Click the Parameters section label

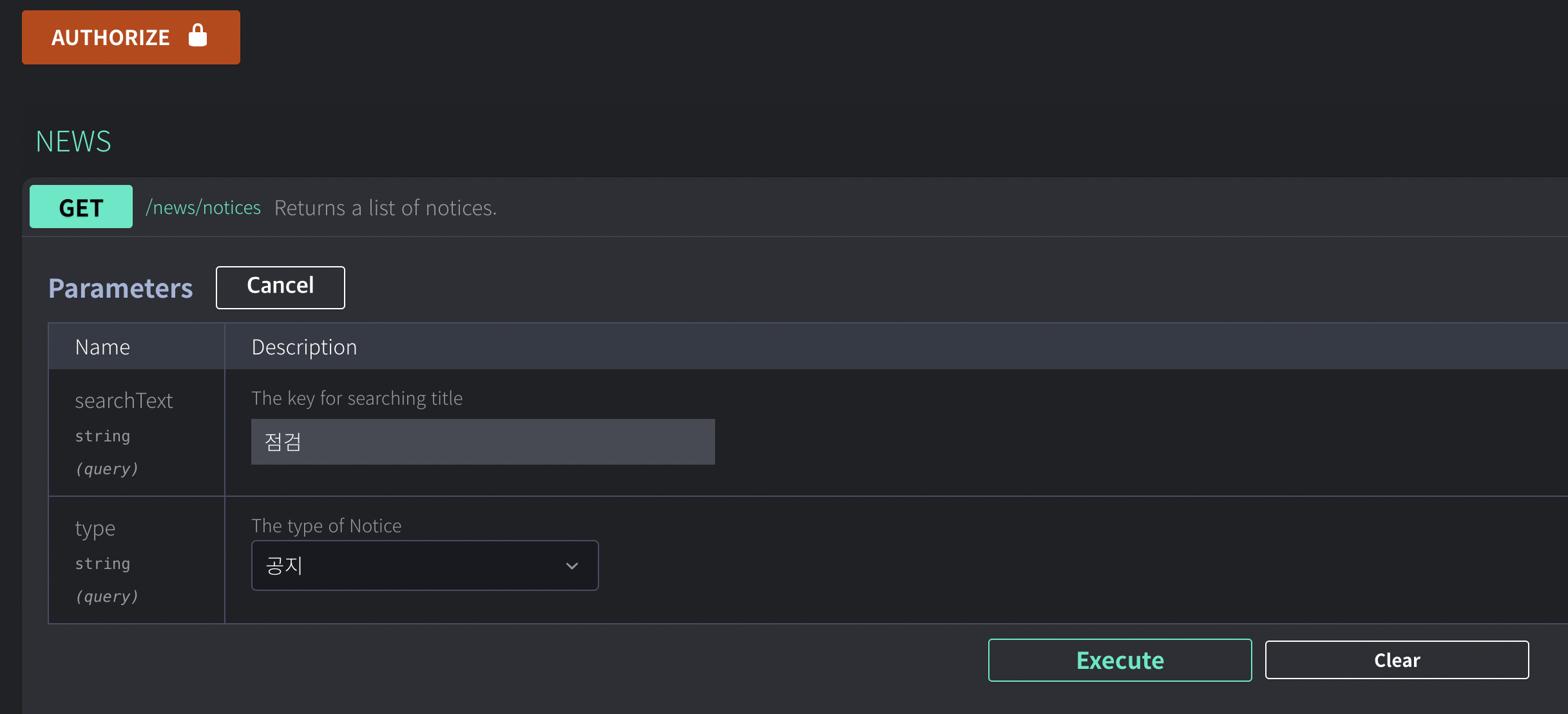coord(120,288)
